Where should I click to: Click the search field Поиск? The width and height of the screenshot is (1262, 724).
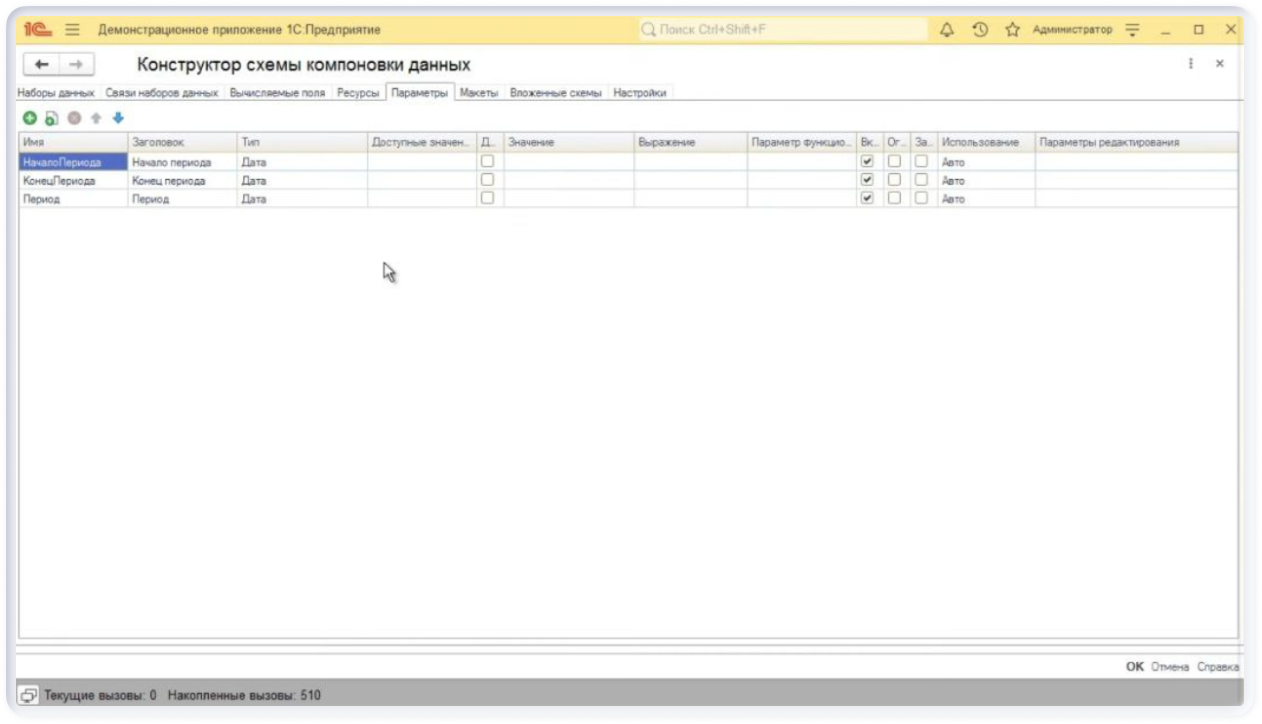[780, 30]
